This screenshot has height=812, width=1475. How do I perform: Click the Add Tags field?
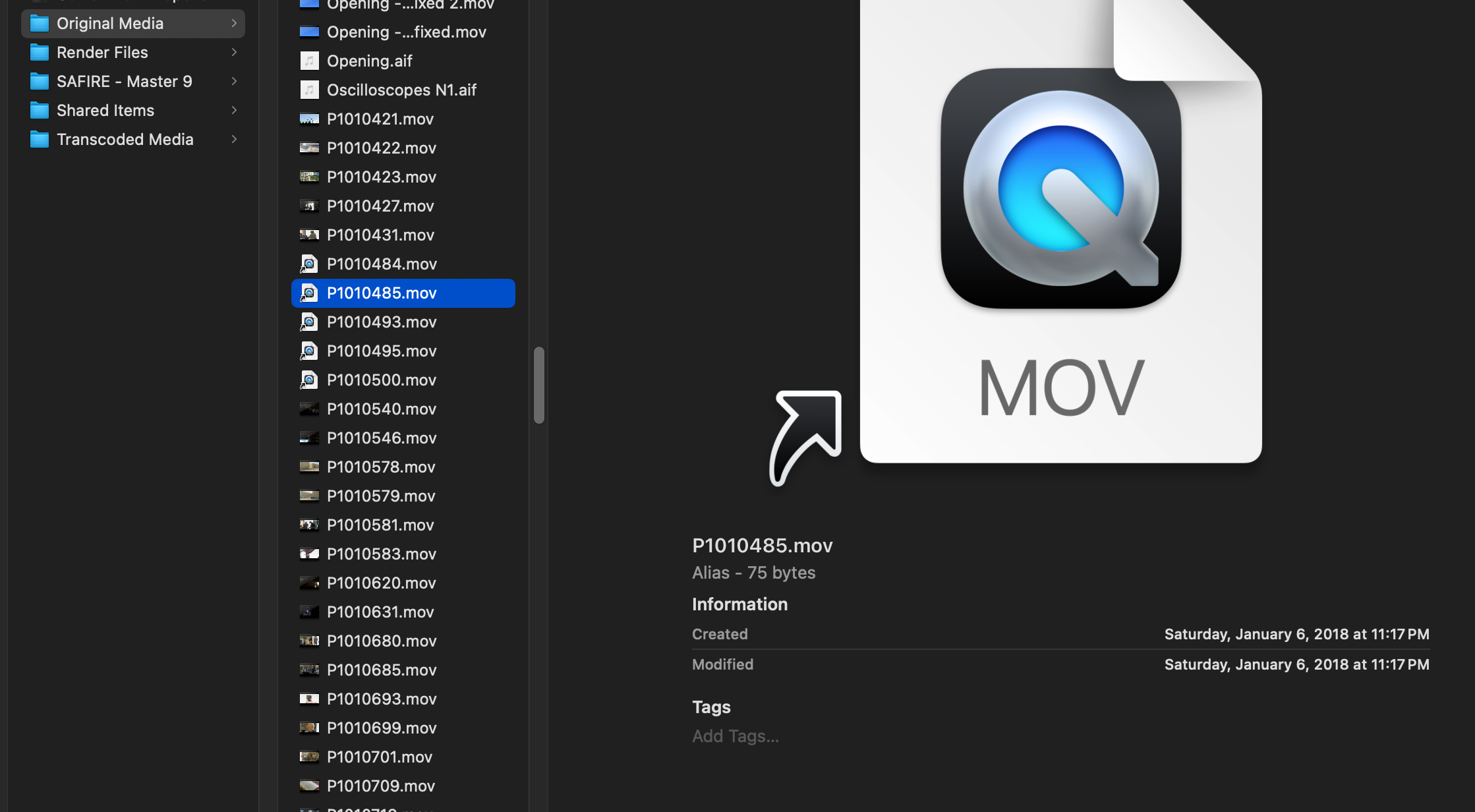[736, 736]
